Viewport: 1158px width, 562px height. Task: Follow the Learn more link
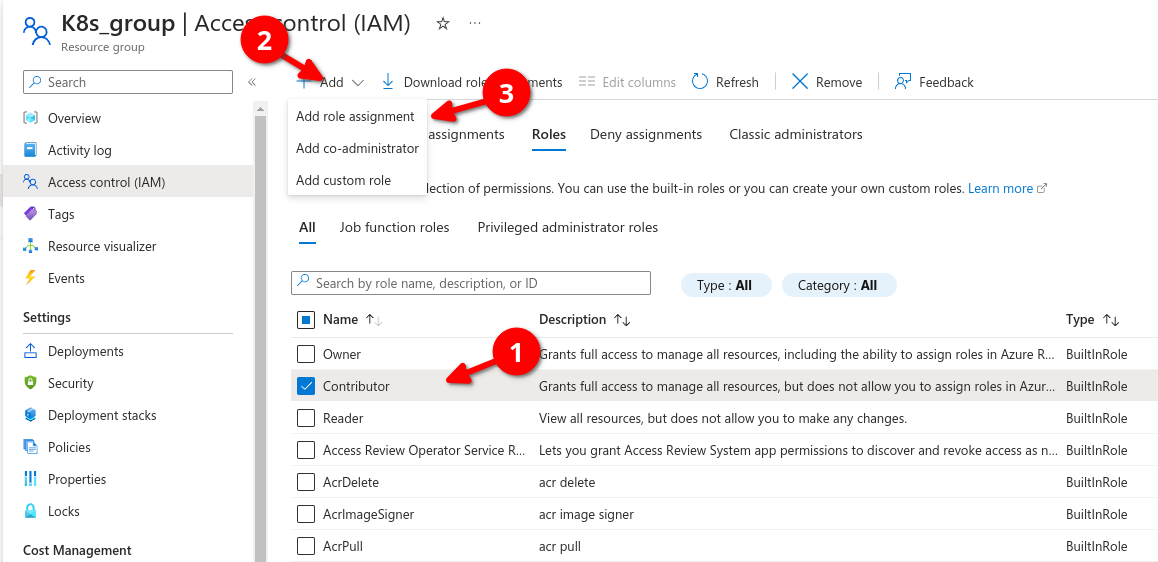pos(1000,188)
